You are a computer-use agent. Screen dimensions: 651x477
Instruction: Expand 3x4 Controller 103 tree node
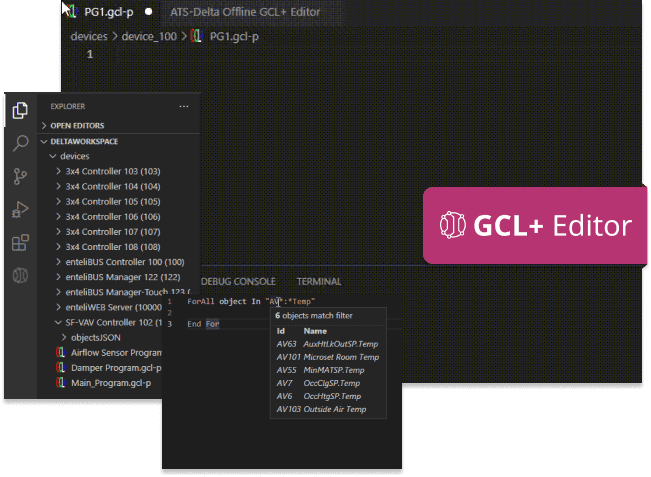click(112, 172)
